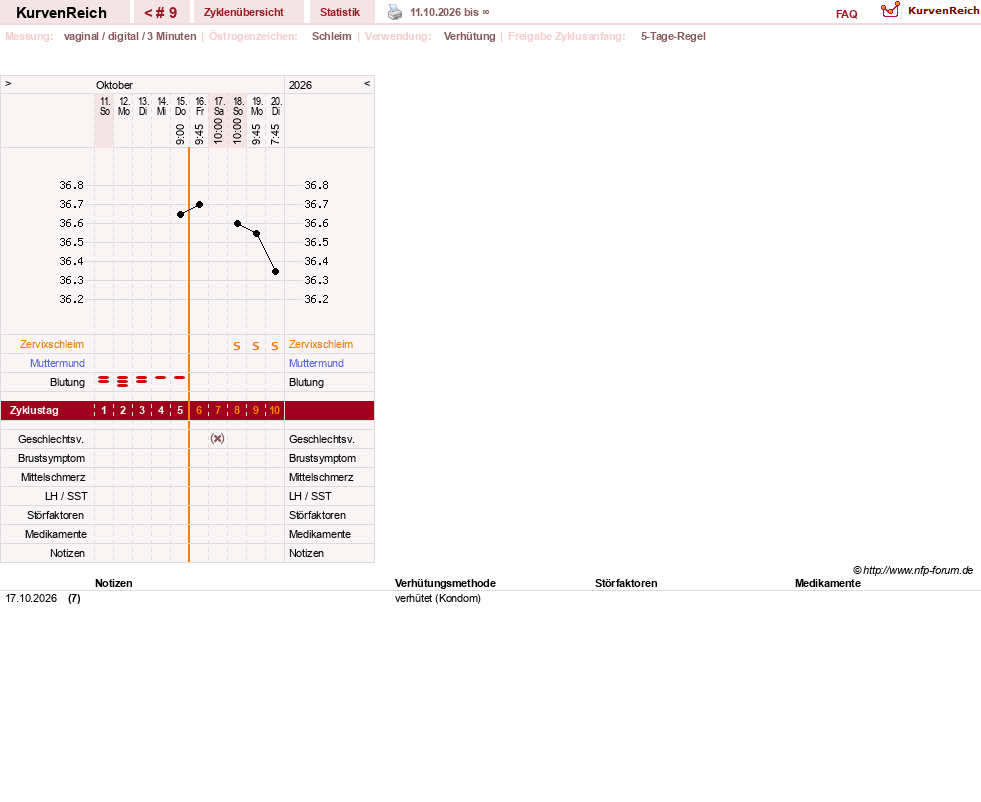
Task: Click the 20. Di date column header
Action: pos(275,106)
